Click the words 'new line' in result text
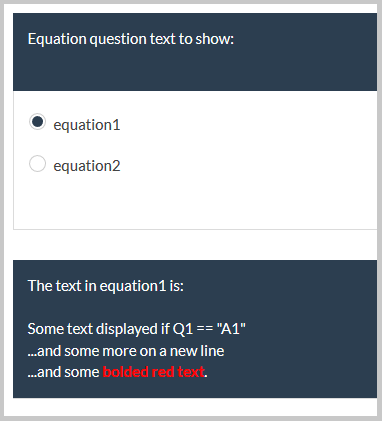The image size is (382, 421). coord(197,351)
